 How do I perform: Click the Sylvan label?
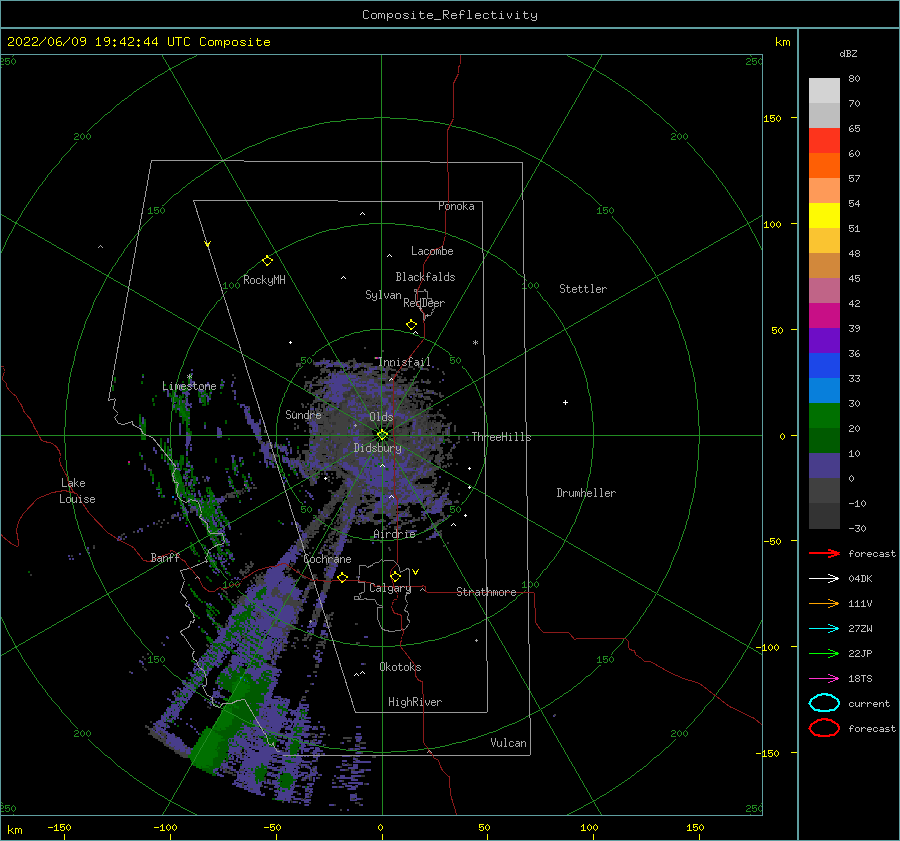pyautogui.click(x=383, y=295)
